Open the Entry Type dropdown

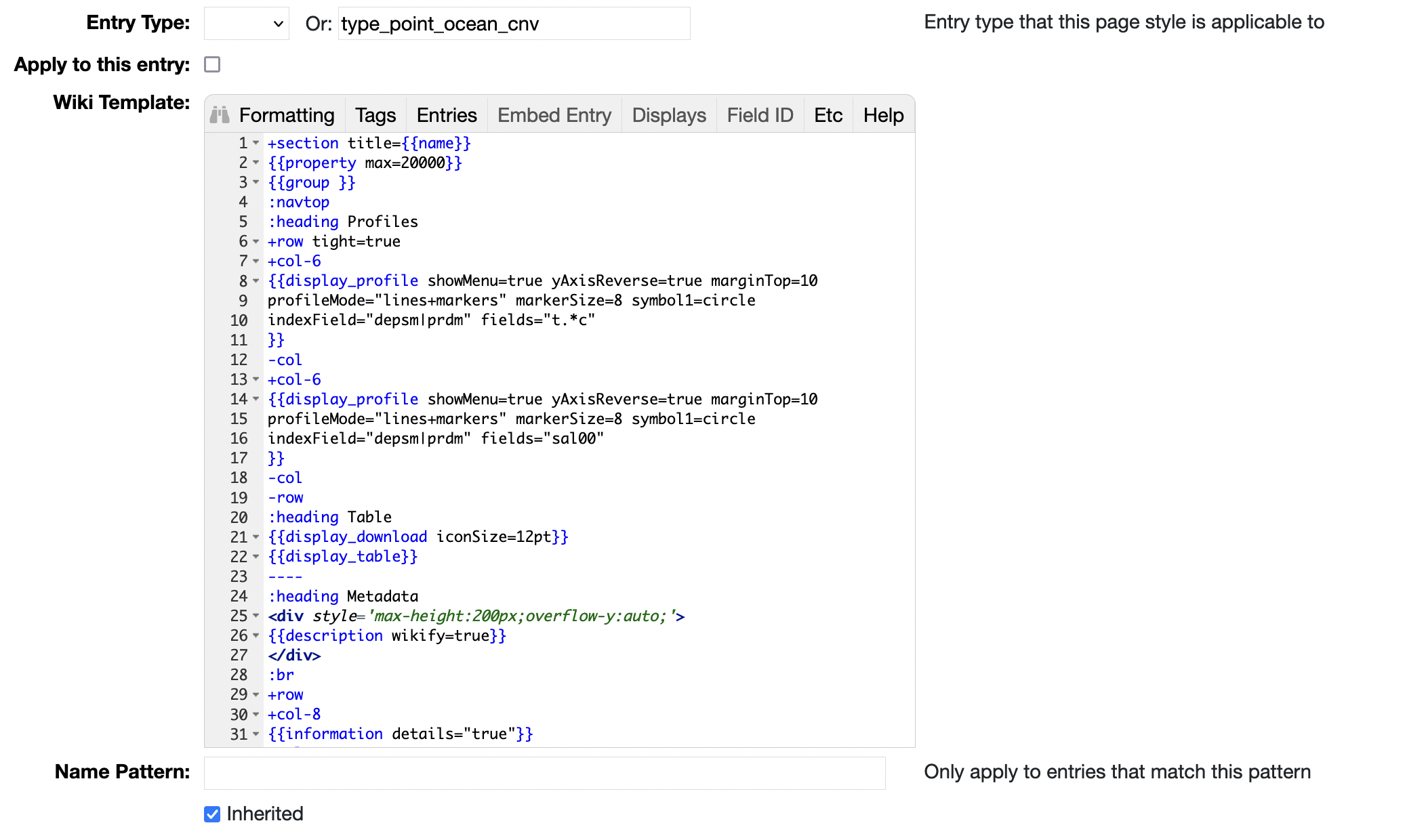(247, 24)
